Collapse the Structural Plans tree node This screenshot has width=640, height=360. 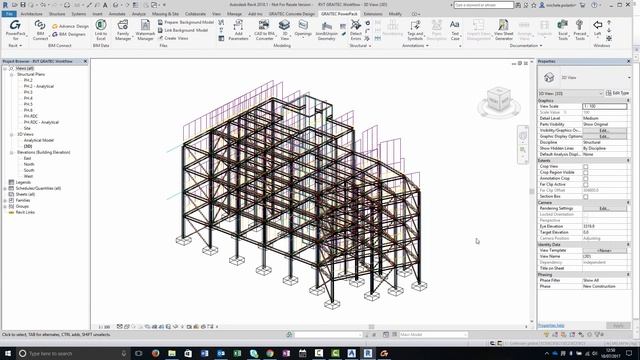11,74
